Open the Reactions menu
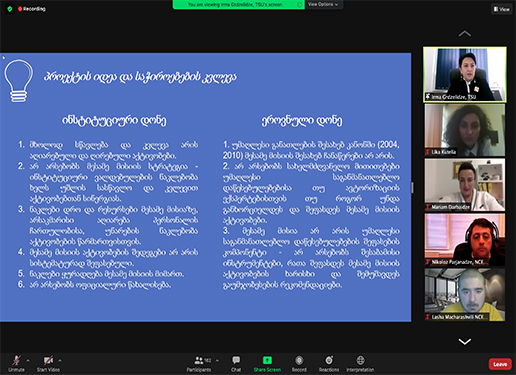The width and height of the screenshot is (516, 375). point(329,360)
